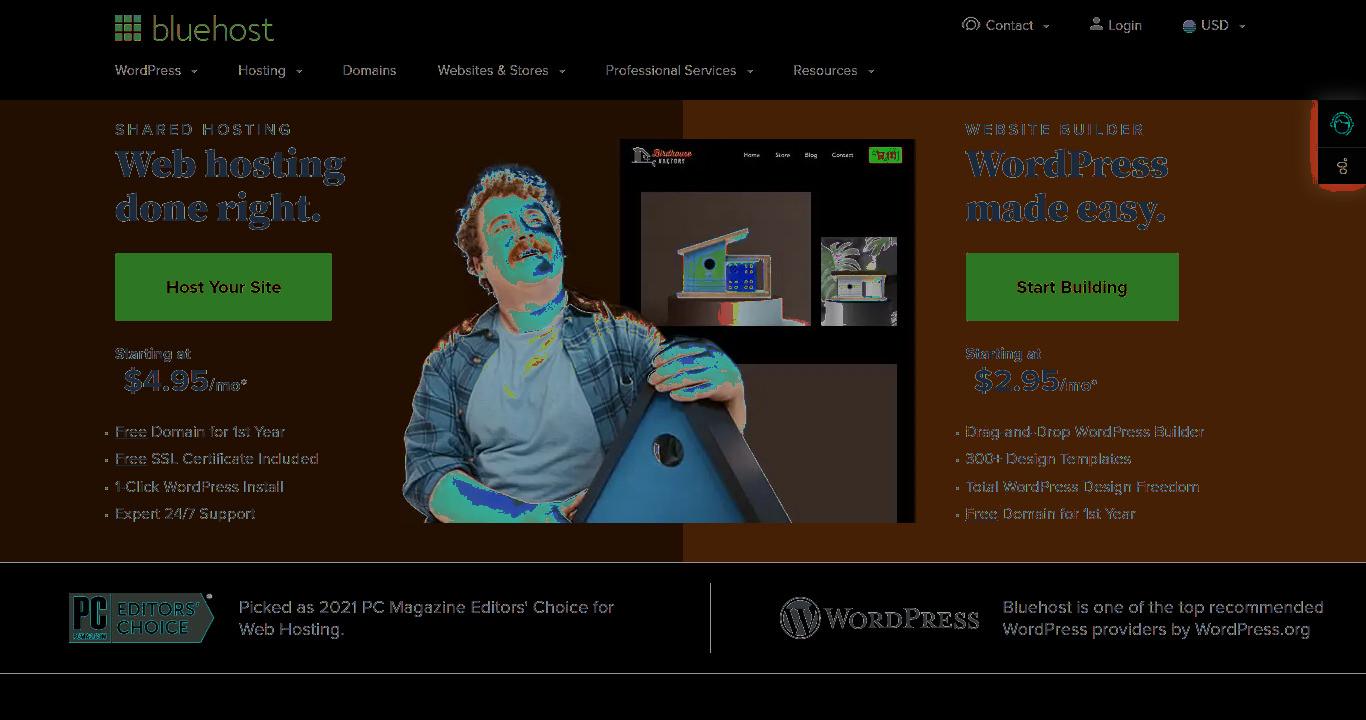Screen dimensions: 1366x720
Task: Click the Login person icon
Action: (1096, 24)
